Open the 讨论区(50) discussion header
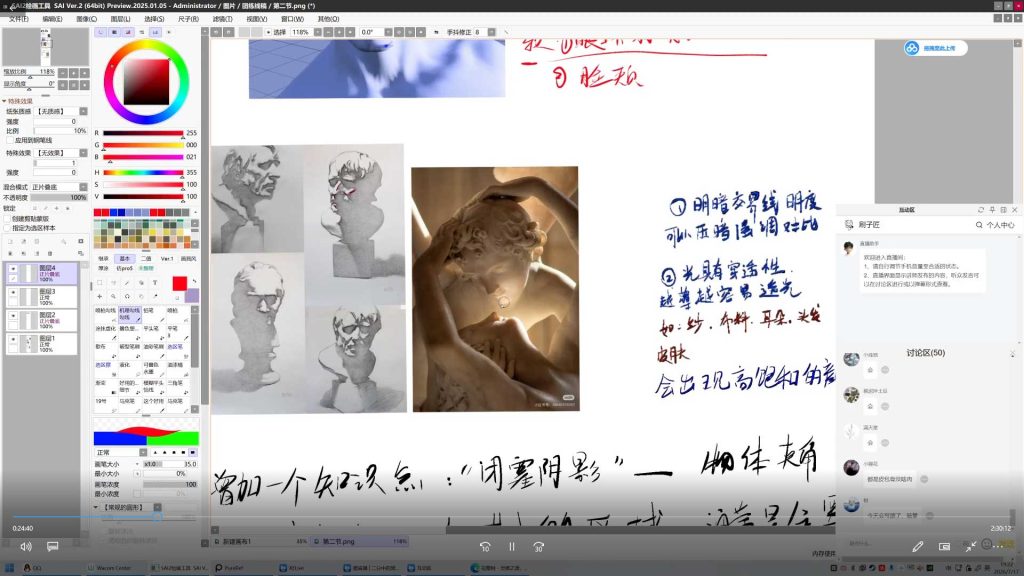 (925, 353)
